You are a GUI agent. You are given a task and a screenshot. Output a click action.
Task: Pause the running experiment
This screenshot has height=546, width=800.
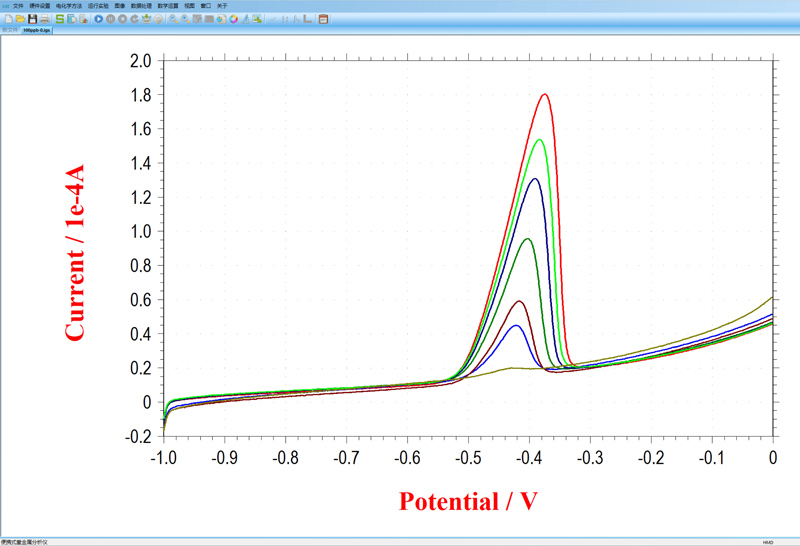[x=110, y=19]
